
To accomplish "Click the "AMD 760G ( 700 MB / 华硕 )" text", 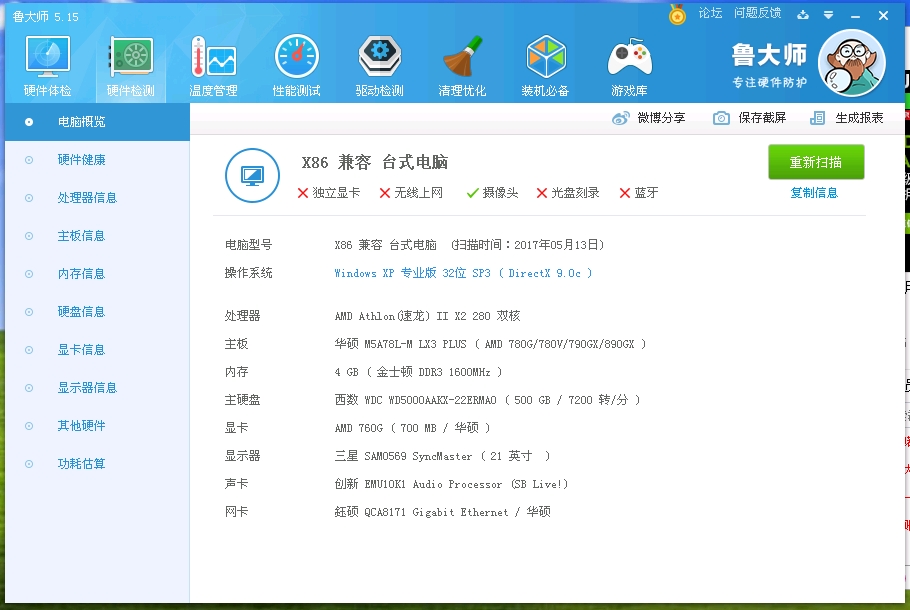I will point(413,428).
